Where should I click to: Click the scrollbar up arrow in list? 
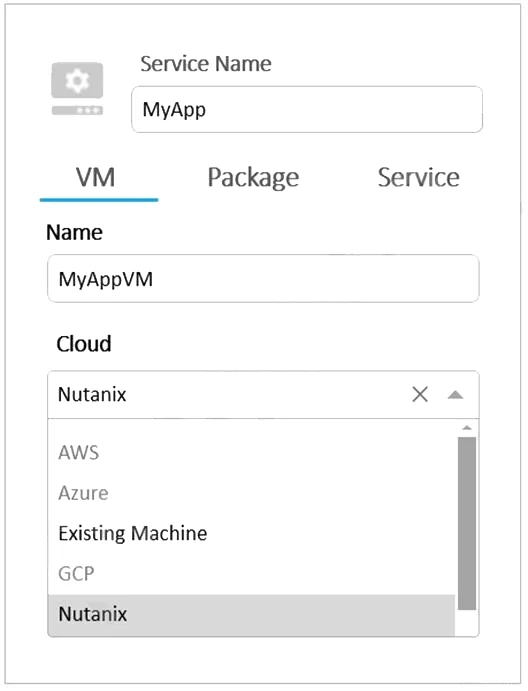click(x=467, y=428)
